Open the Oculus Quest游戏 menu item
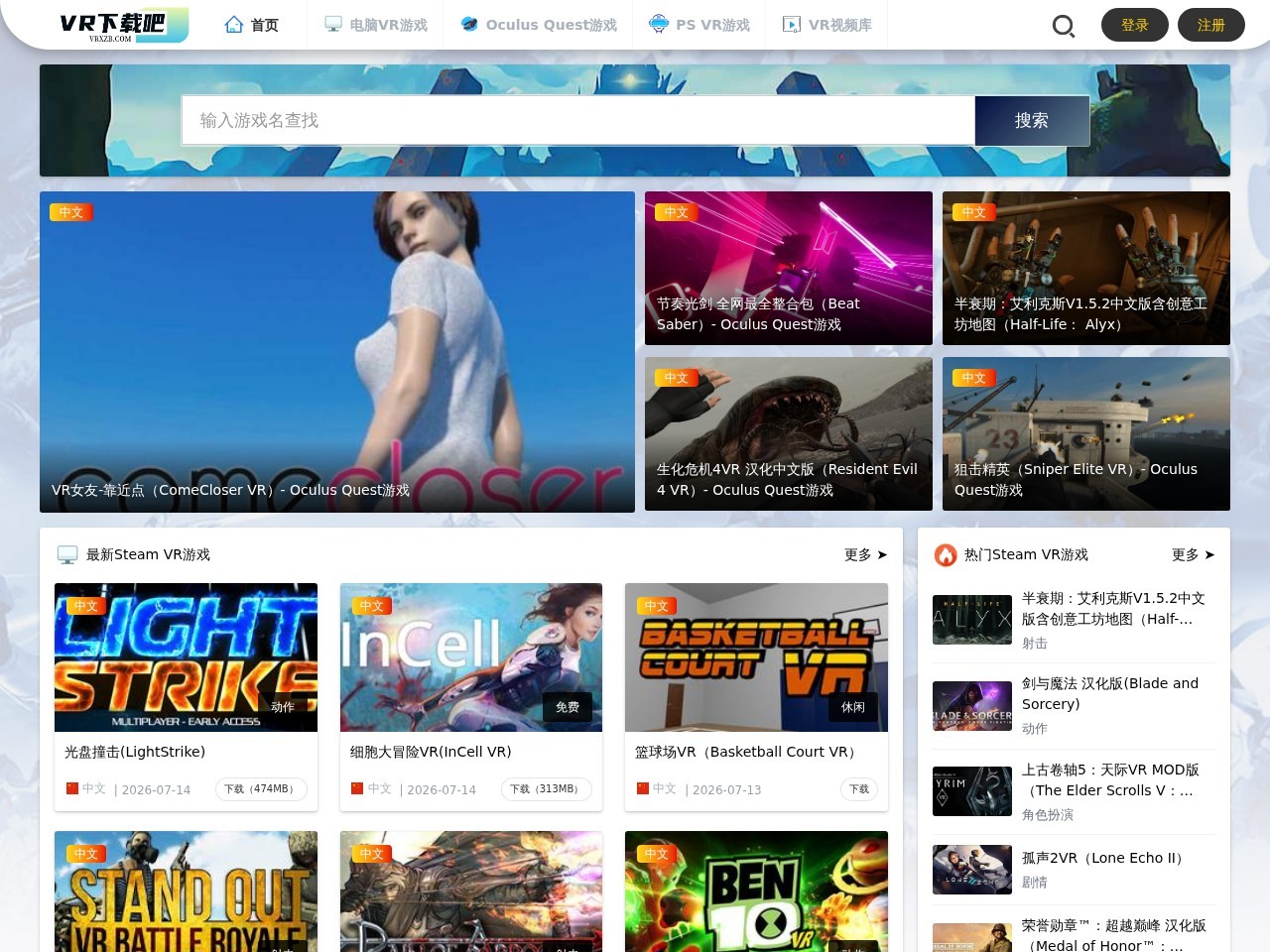The width and height of the screenshot is (1270, 952). (x=539, y=25)
